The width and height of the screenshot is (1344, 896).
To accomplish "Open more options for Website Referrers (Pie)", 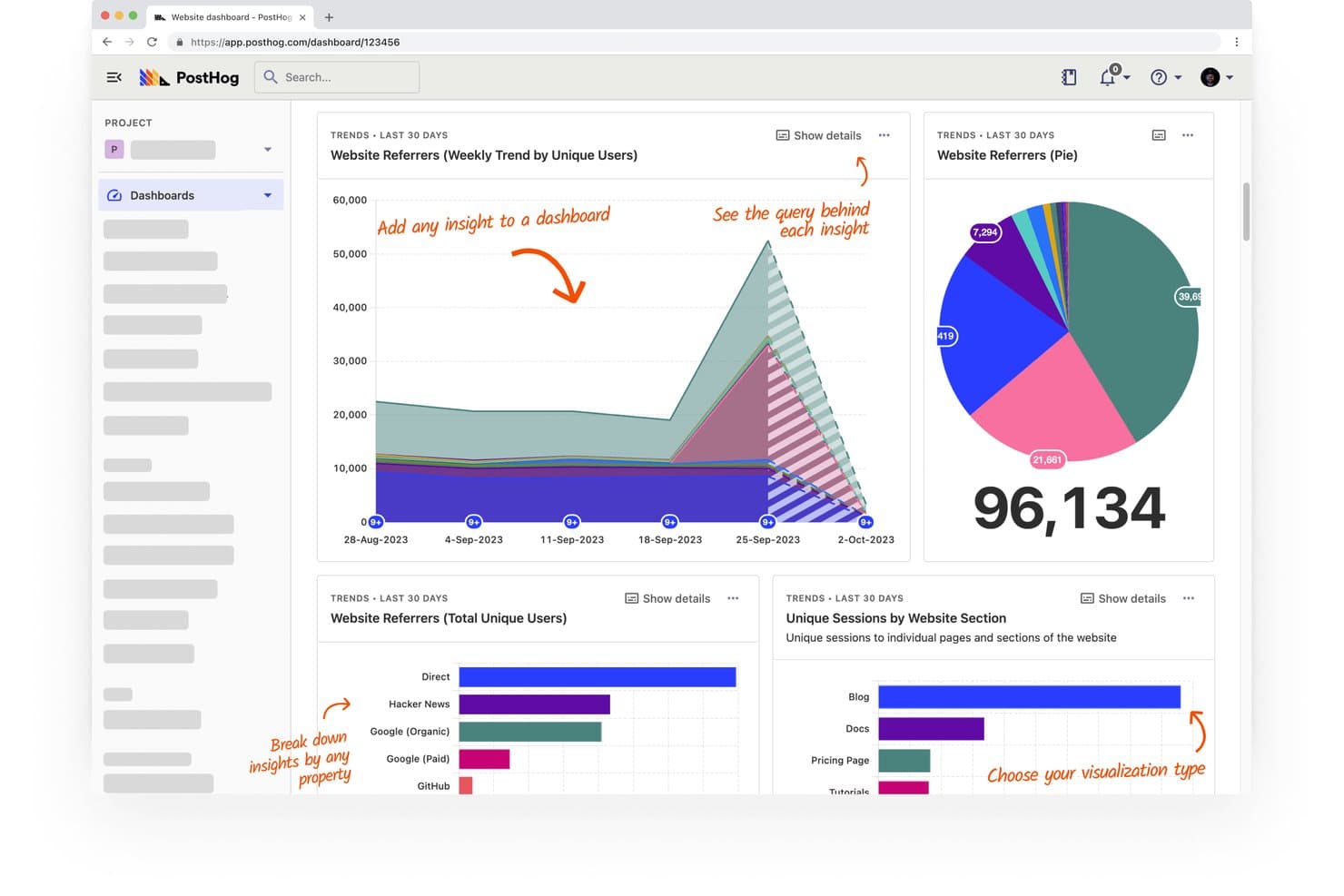I will [1188, 135].
